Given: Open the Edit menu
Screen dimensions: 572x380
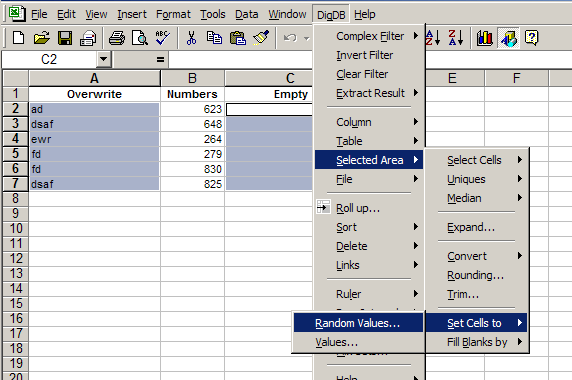Looking at the screenshot, I should click(66, 14).
